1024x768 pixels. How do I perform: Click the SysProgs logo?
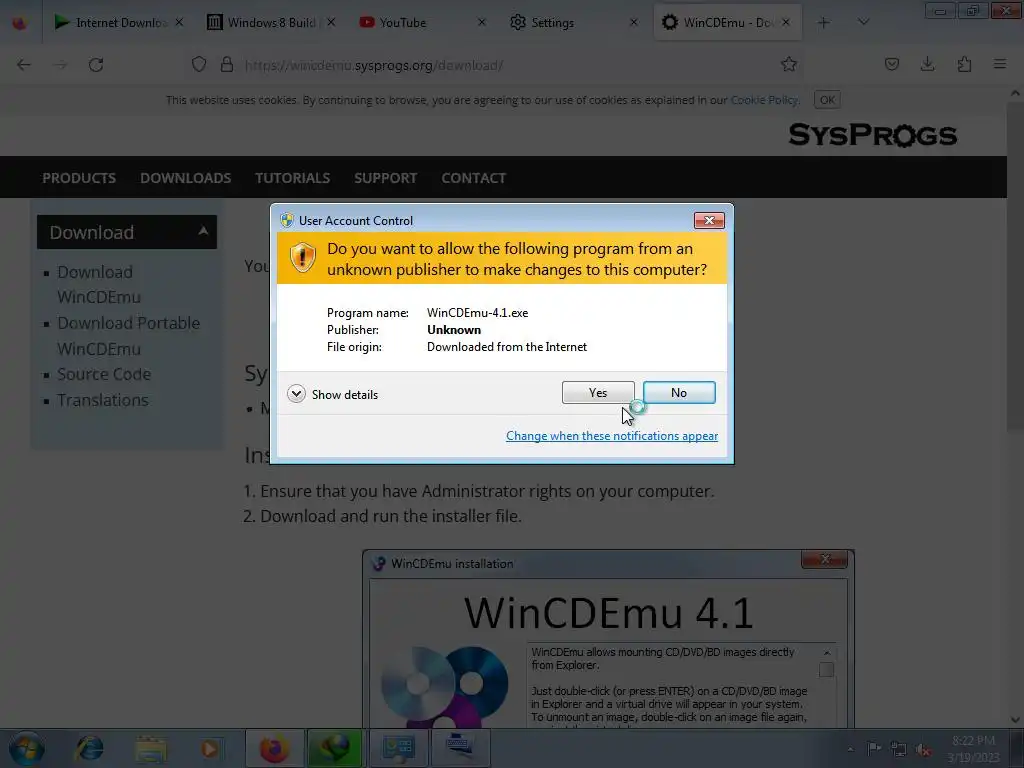pos(872,135)
